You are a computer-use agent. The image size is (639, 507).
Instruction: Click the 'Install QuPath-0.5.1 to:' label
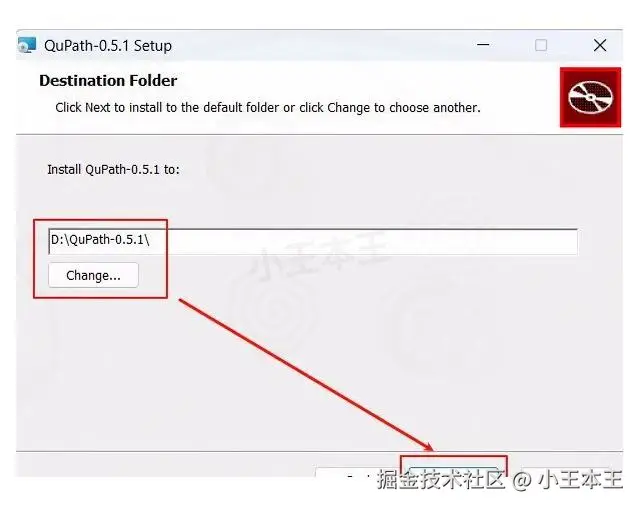[113, 169]
